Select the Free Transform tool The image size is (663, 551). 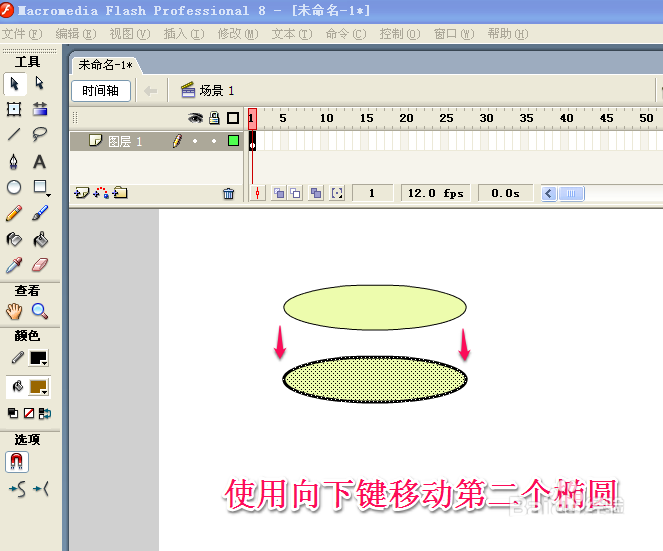click(x=14, y=109)
